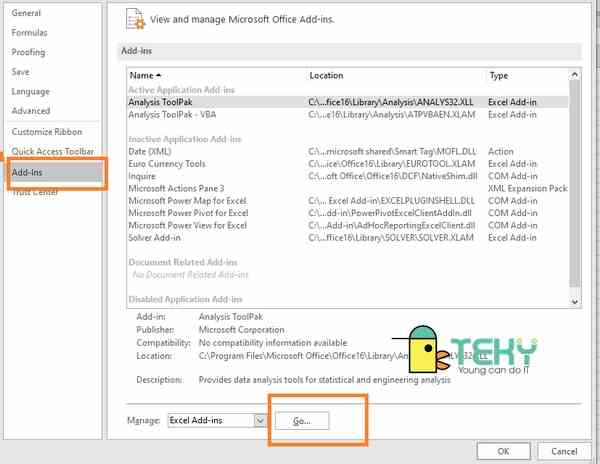The height and width of the screenshot is (464, 600).
Task: Click the EUROTOOL.XLAM location path
Action: [x=392, y=164]
